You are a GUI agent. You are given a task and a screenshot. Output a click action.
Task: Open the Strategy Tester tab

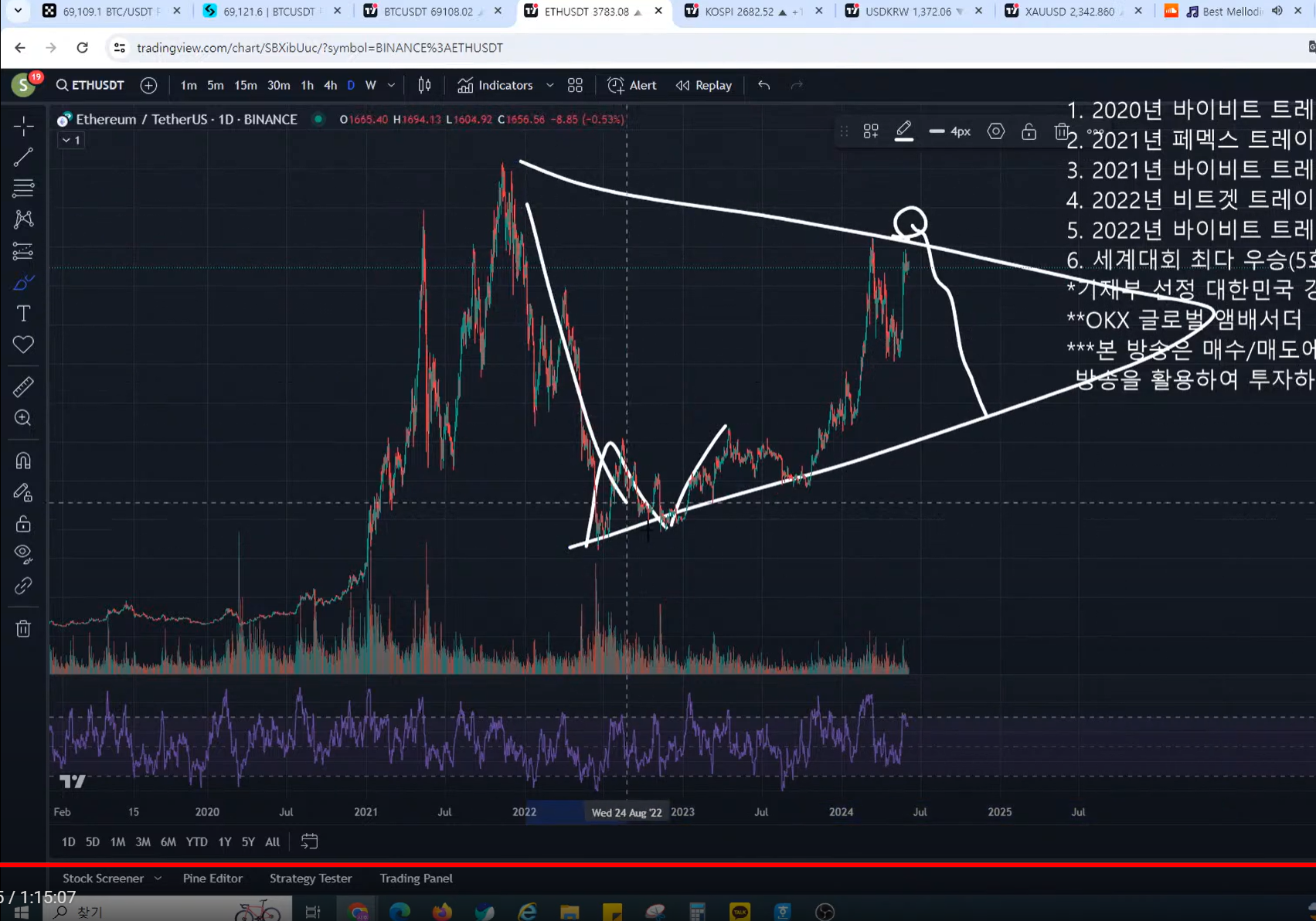click(311, 878)
